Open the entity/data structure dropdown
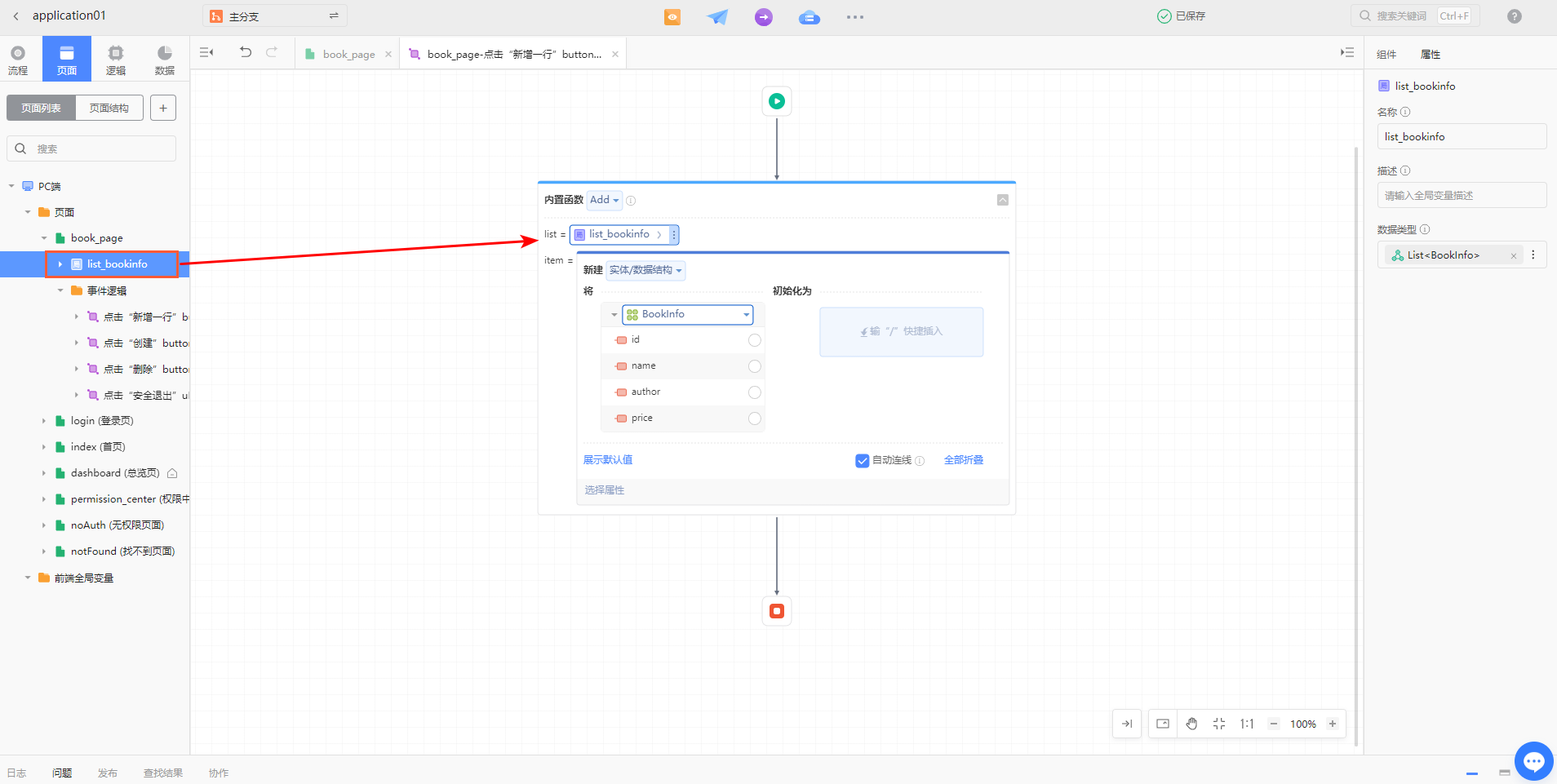Image resolution: width=1557 pixels, height=784 pixels. [x=645, y=270]
